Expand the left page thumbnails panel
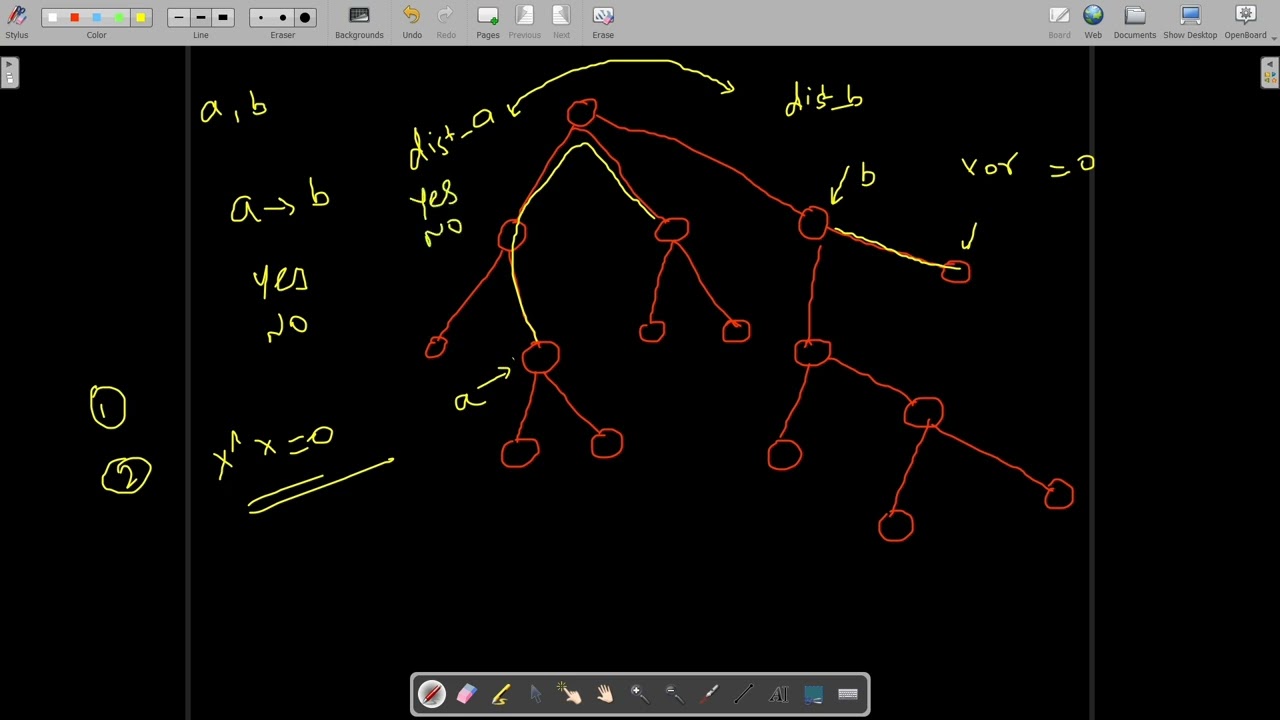Screen dimensions: 1280x720 pyautogui.click(x=9, y=73)
